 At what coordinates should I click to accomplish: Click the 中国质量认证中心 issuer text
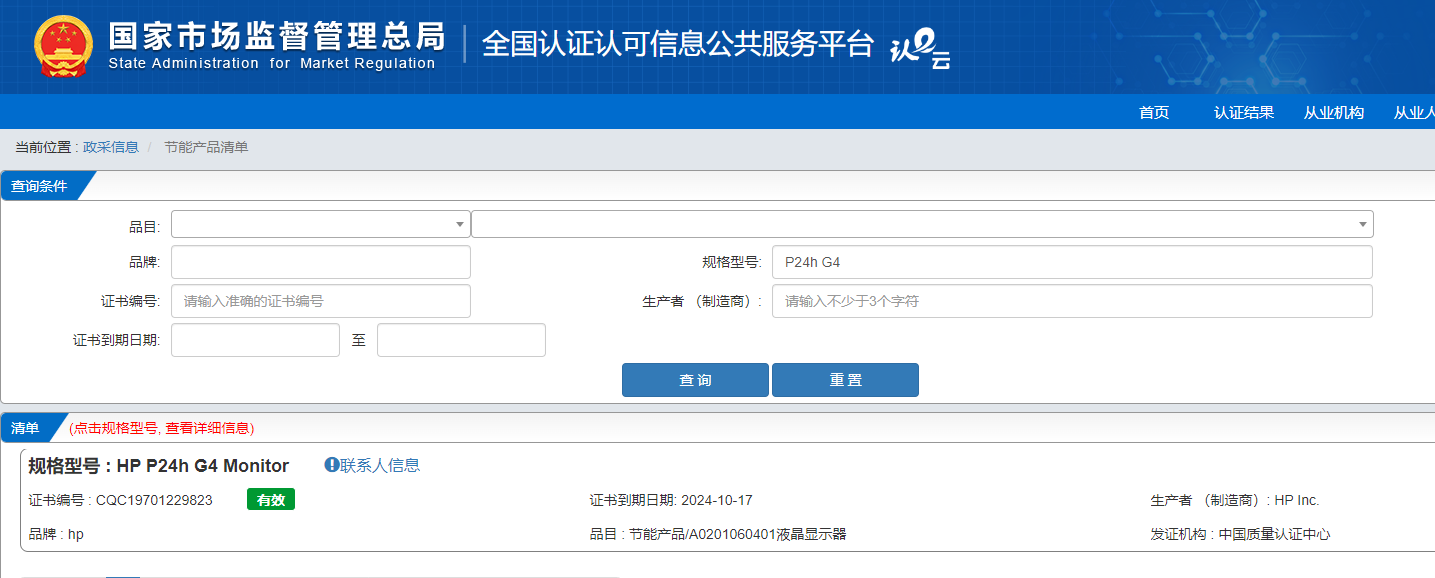(x=1275, y=534)
